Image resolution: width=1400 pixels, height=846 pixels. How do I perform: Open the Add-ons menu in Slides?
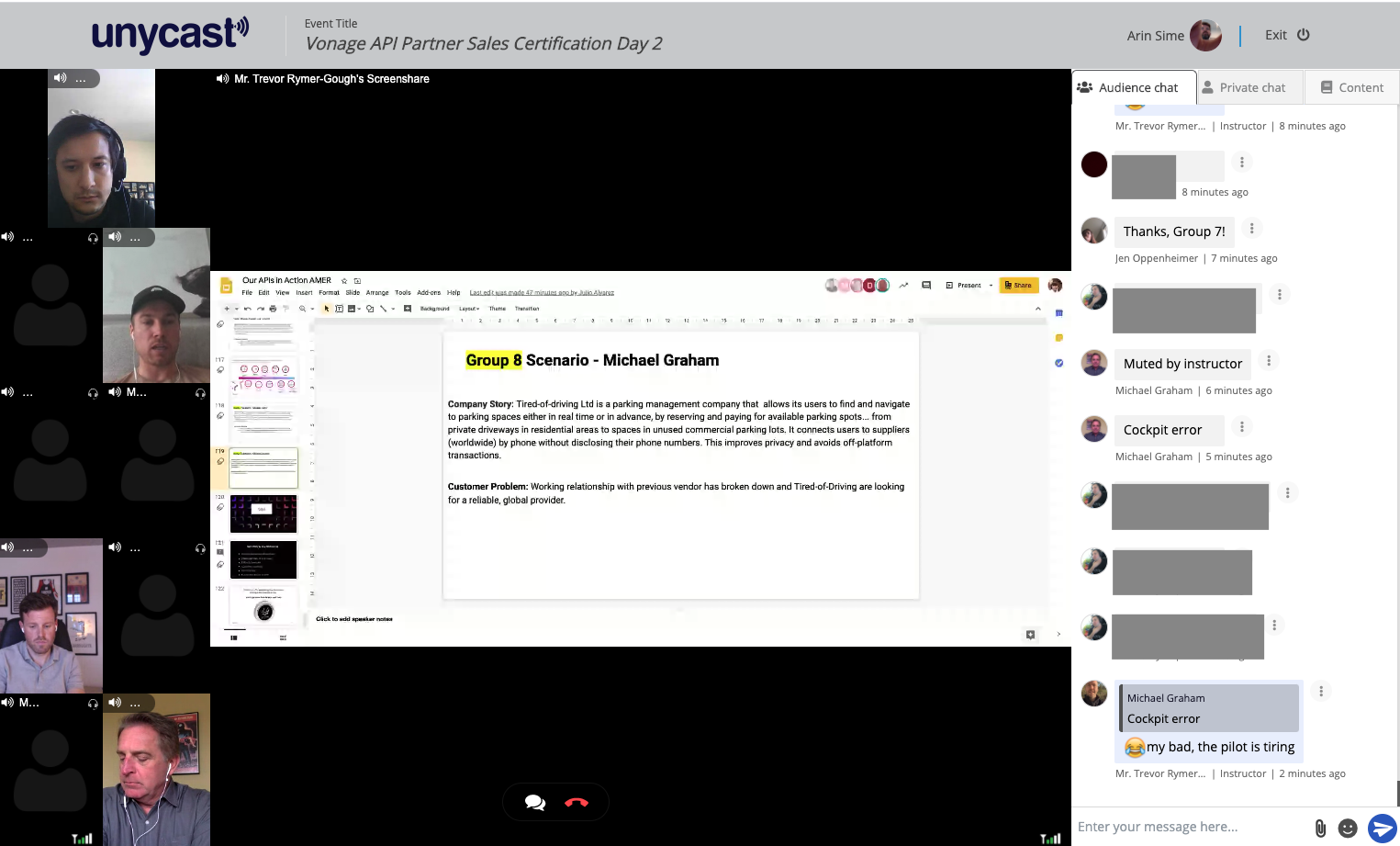point(429,293)
